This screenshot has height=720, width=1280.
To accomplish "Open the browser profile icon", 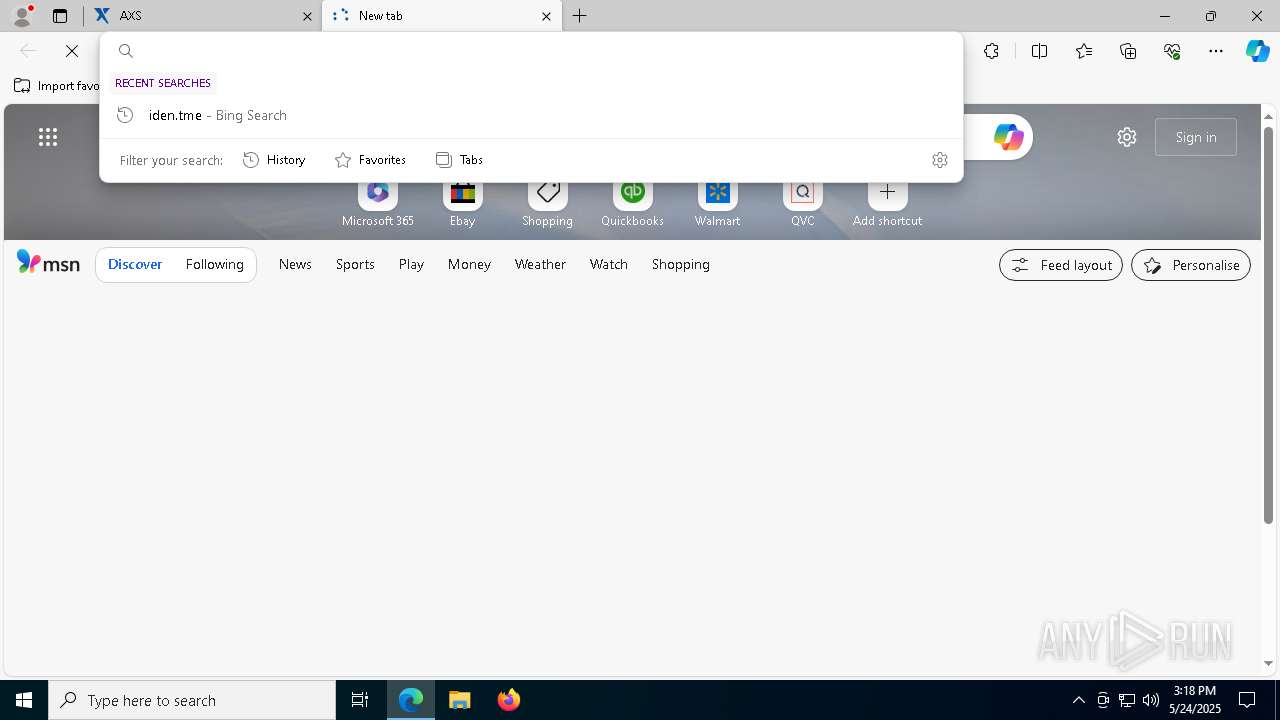I will [x=22, y=16].
